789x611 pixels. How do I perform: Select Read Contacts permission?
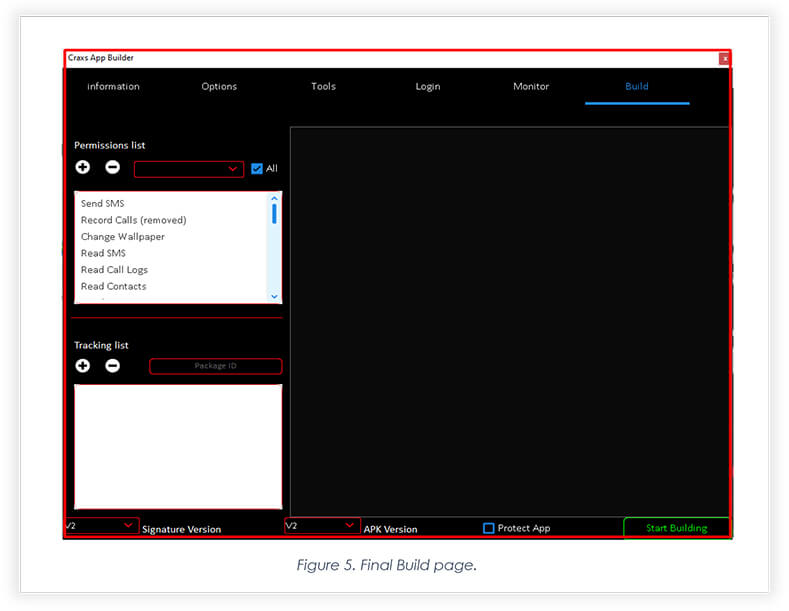click(x=114, y=286)
